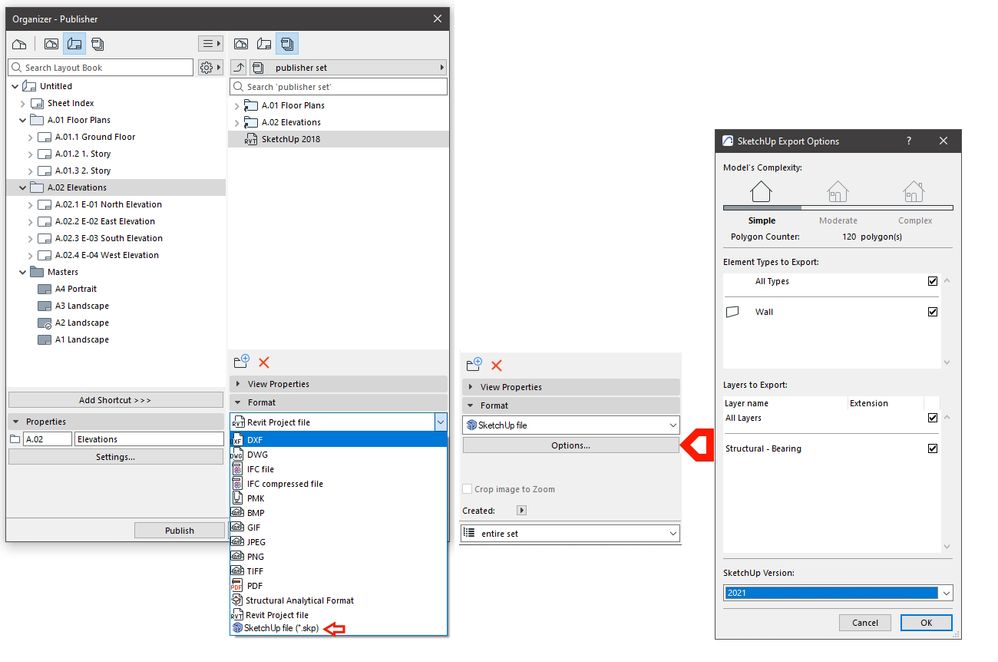998x662 pixels.
Task: Collapse the A.01 Floor Plans folder in Layout Book
Action: [x=22, y=120]
